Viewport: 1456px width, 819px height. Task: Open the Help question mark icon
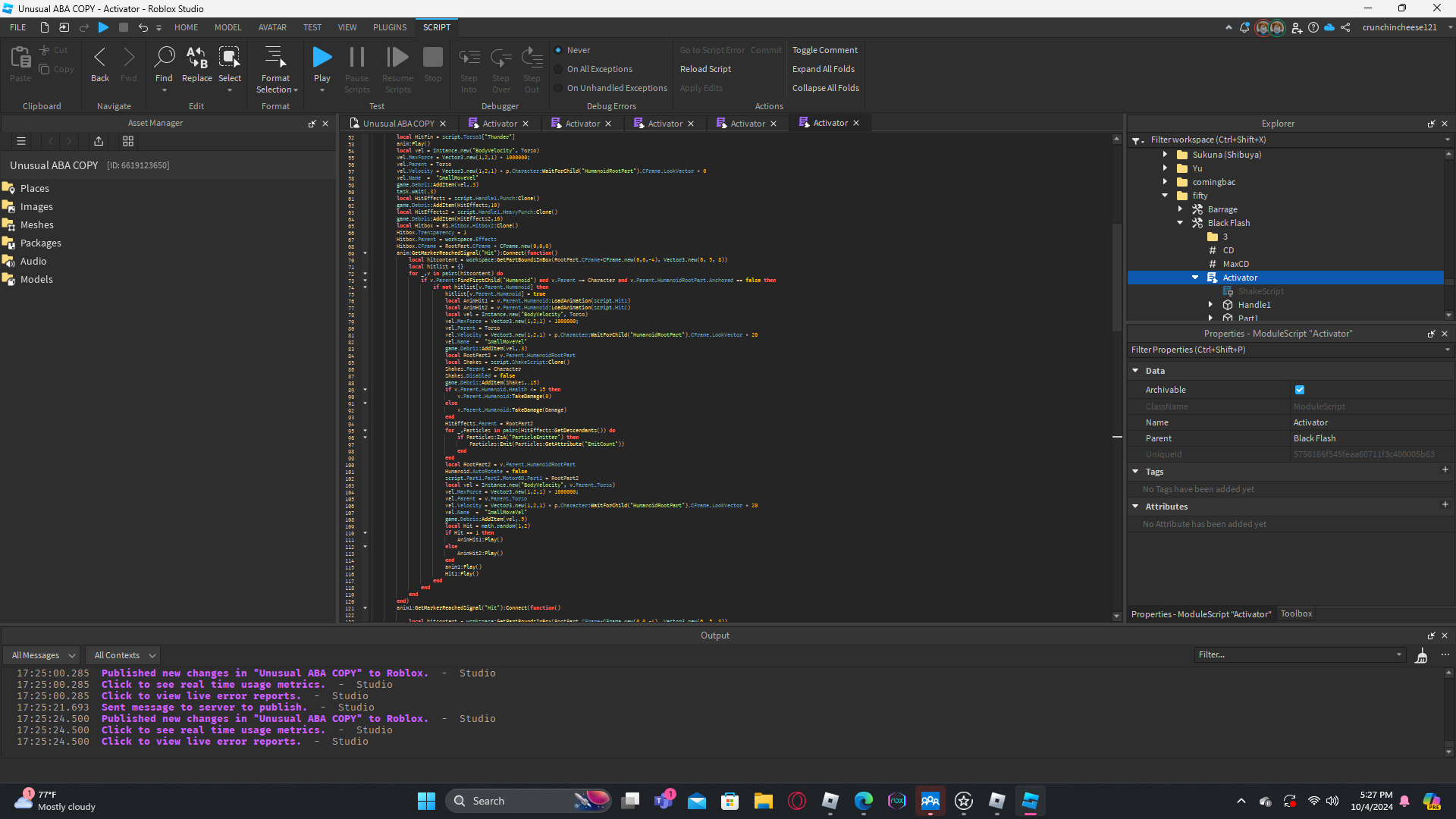tap(1313, 27)
